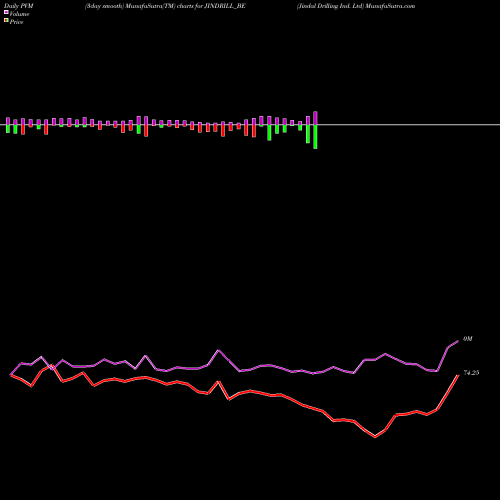500x500 pixels.
Task: Click the Volume legend color swatch
Action: coord(6,12)
